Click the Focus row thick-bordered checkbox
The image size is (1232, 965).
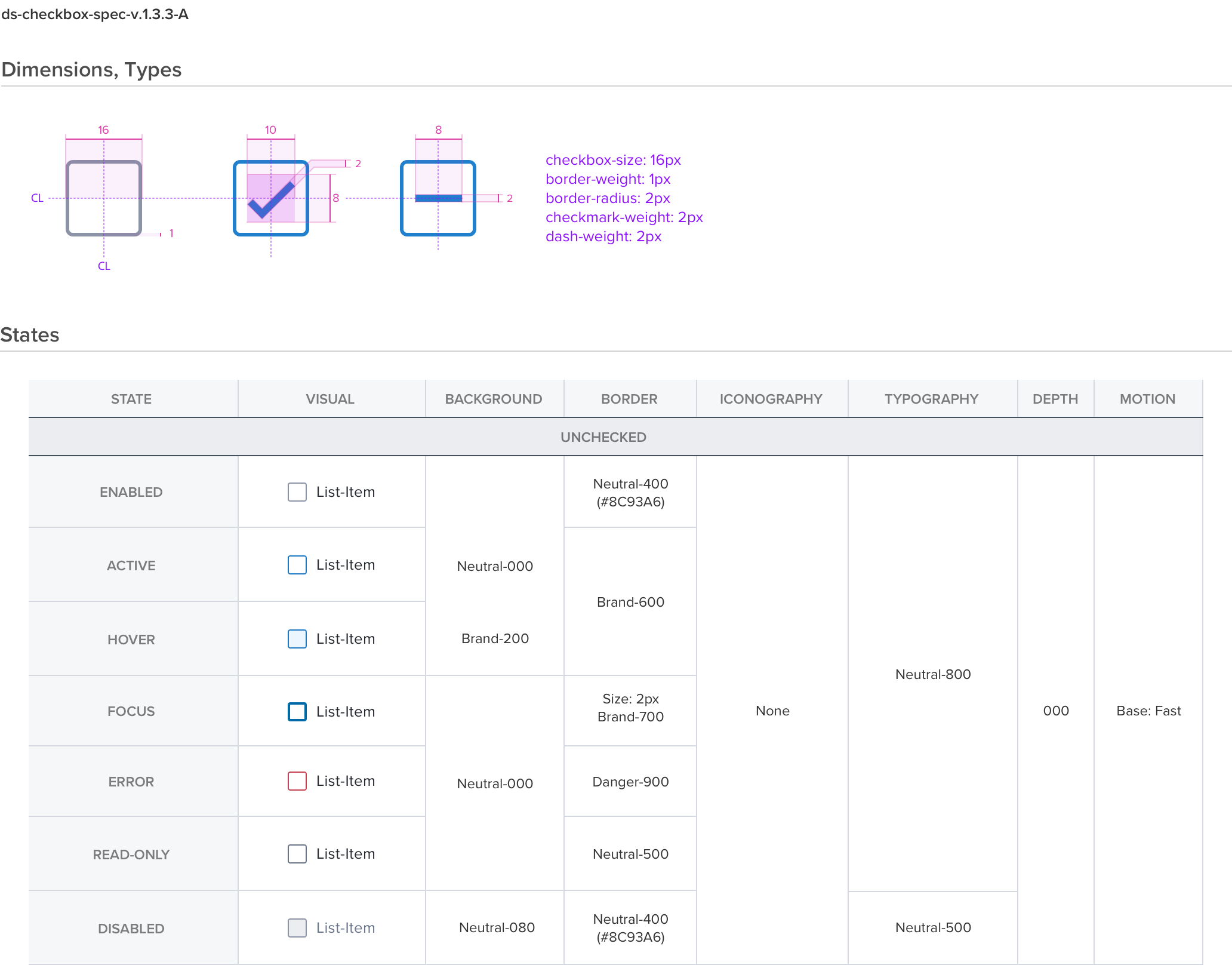coord(297,712)
